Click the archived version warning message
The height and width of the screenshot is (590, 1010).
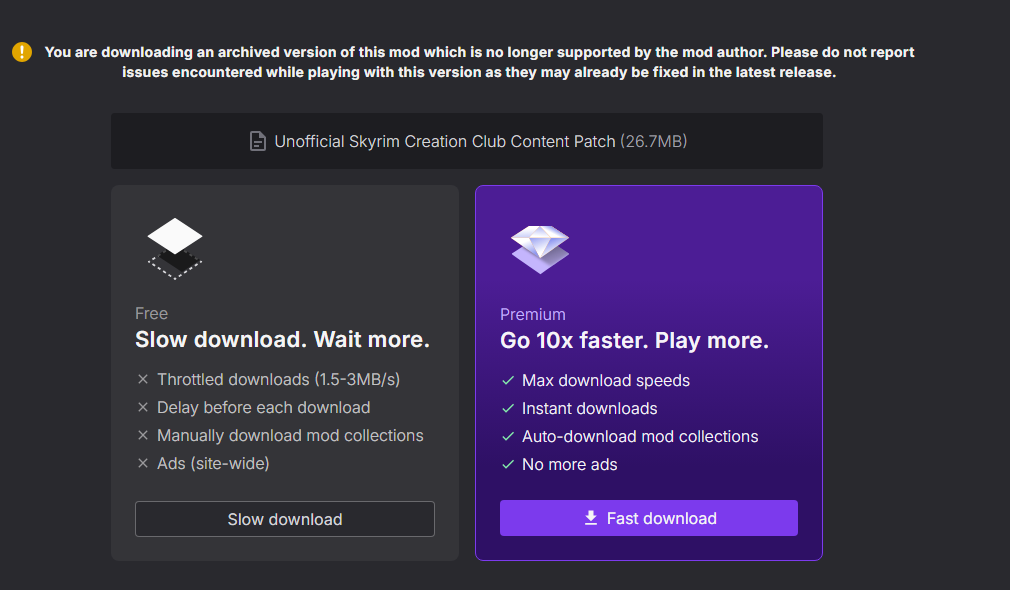click(479, 62)
